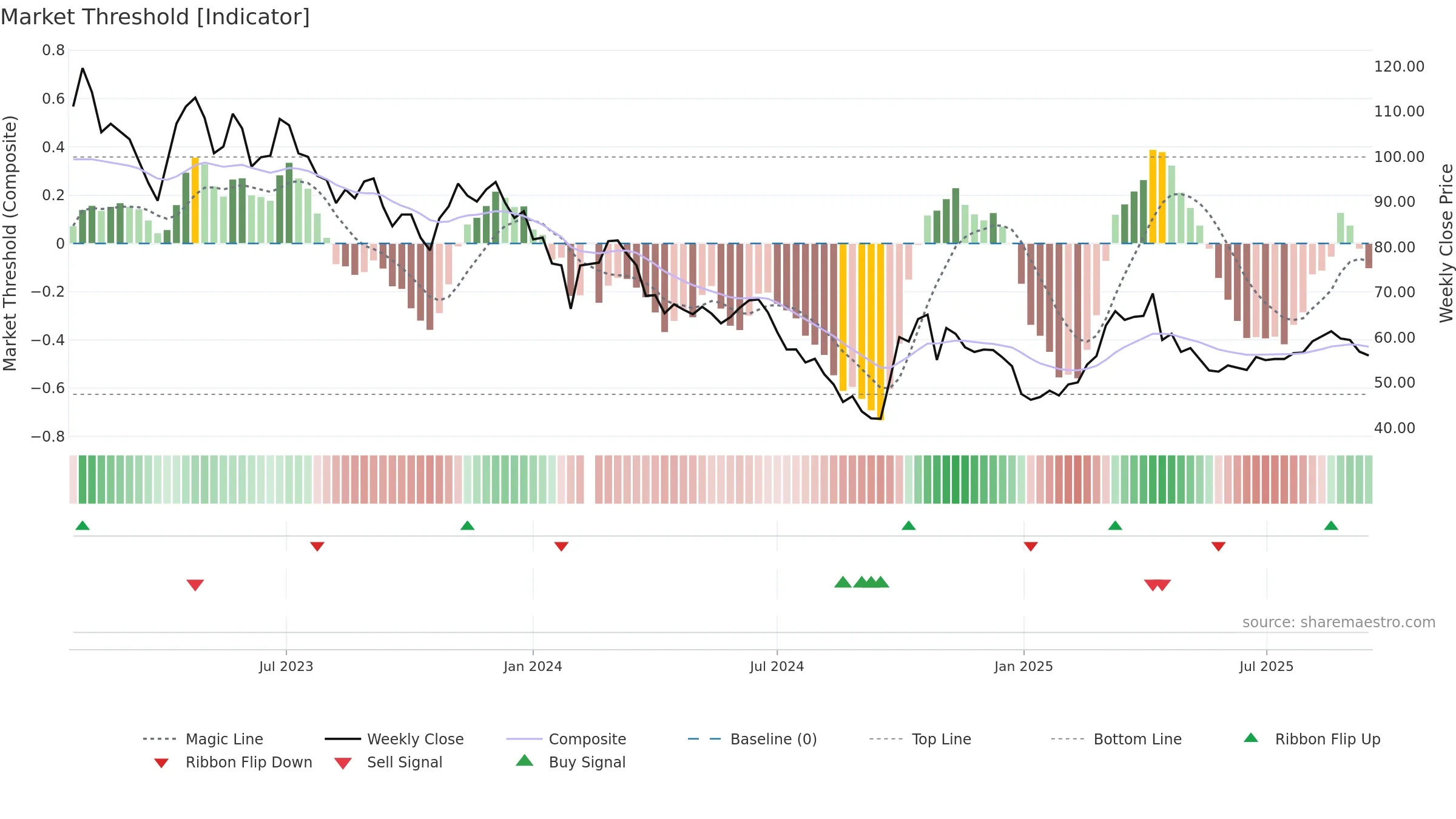The height and width of the screenshot is (819, 1456).
Task: Toggle Weekly Close legend entry
Action: click(x=394, y=739)
